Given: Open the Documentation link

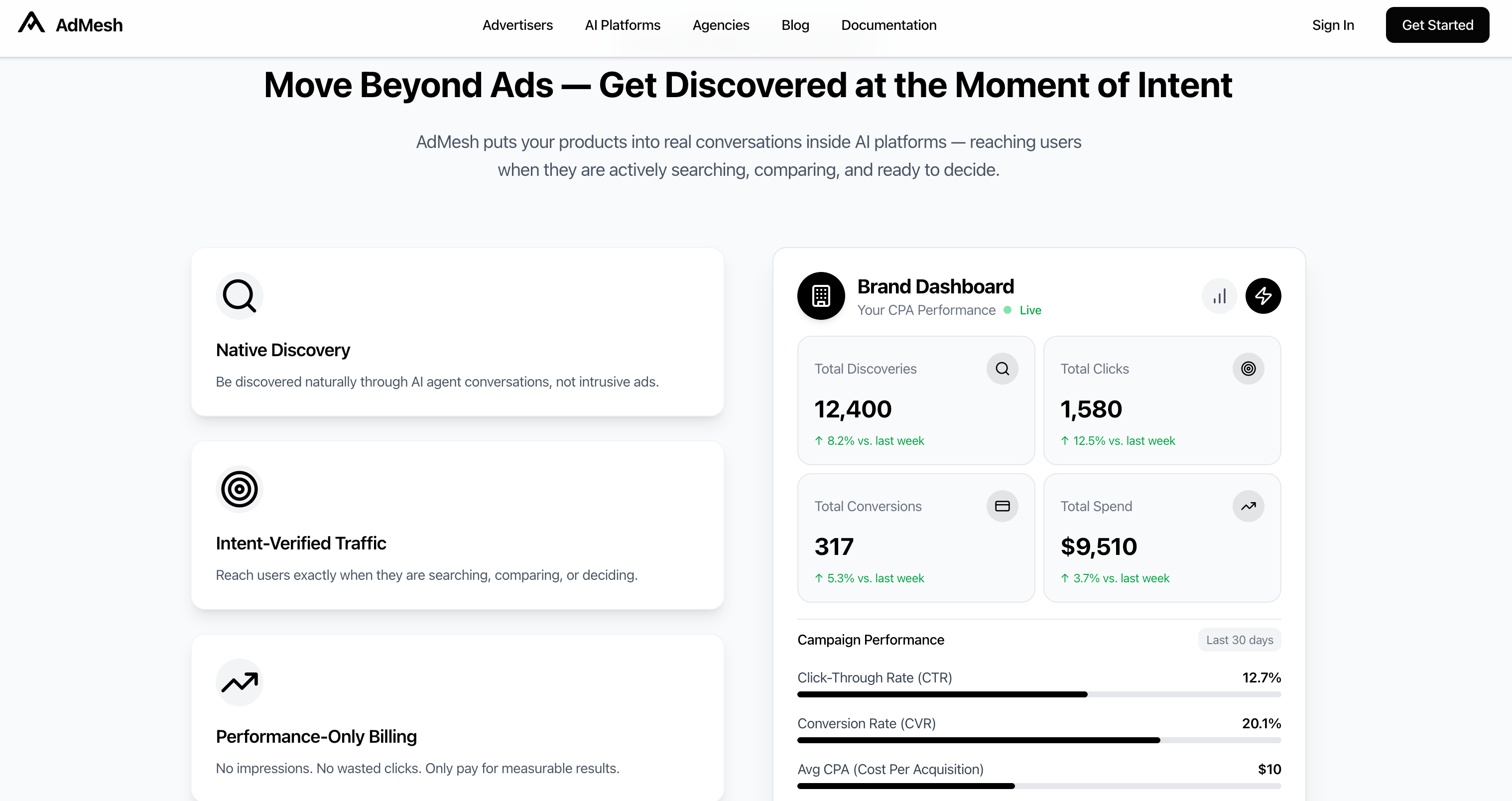Looking at the screenshot, I should point(888,25).
